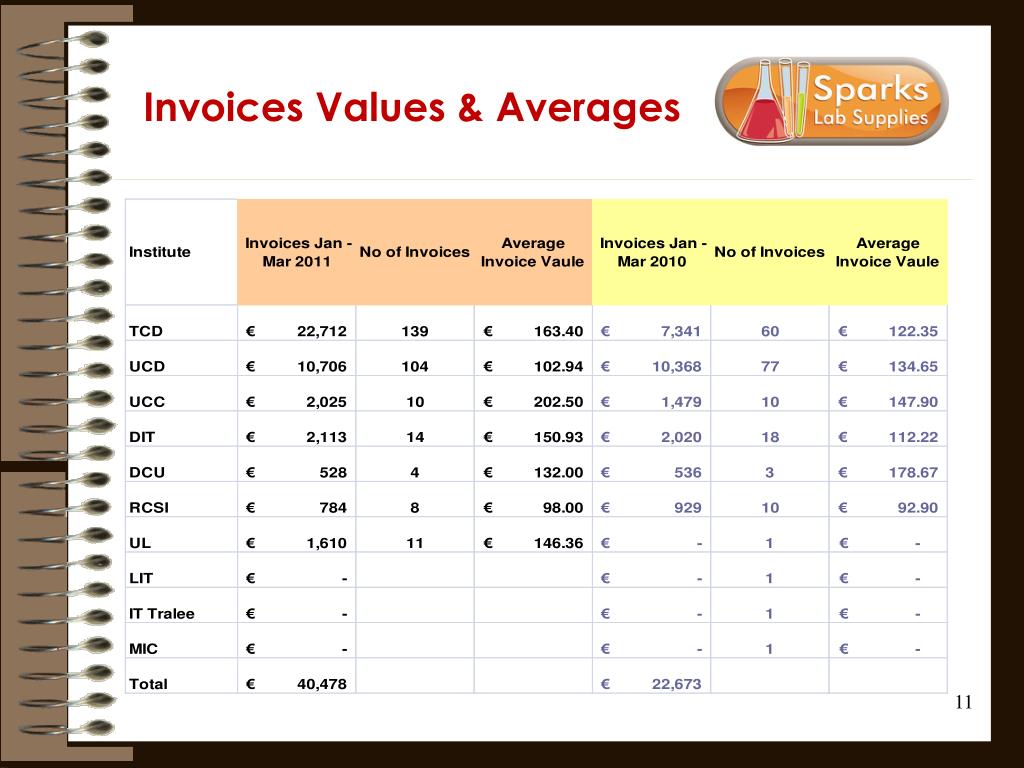Select the DCU row label

(147, 472)
